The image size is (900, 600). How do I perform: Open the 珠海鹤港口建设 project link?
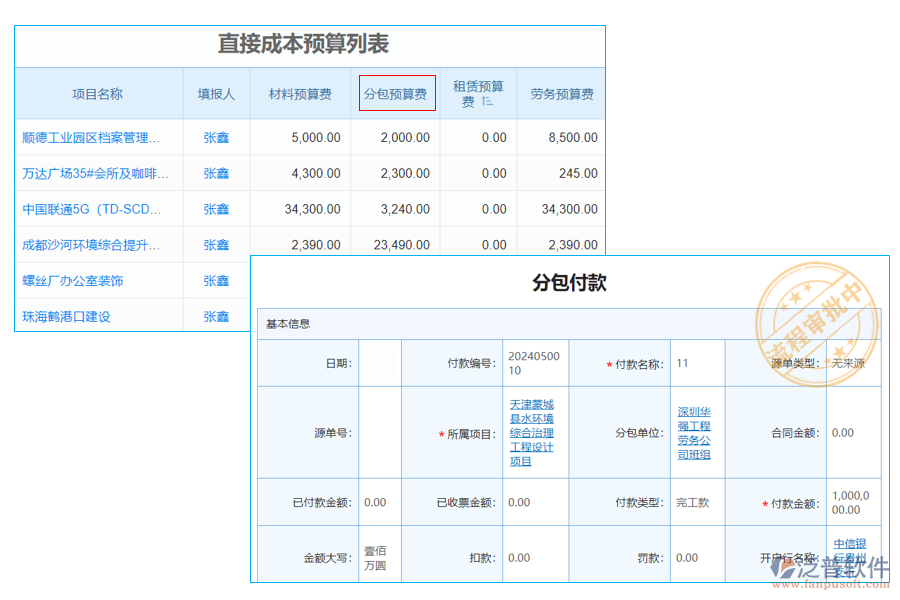[x=66, y=317]
